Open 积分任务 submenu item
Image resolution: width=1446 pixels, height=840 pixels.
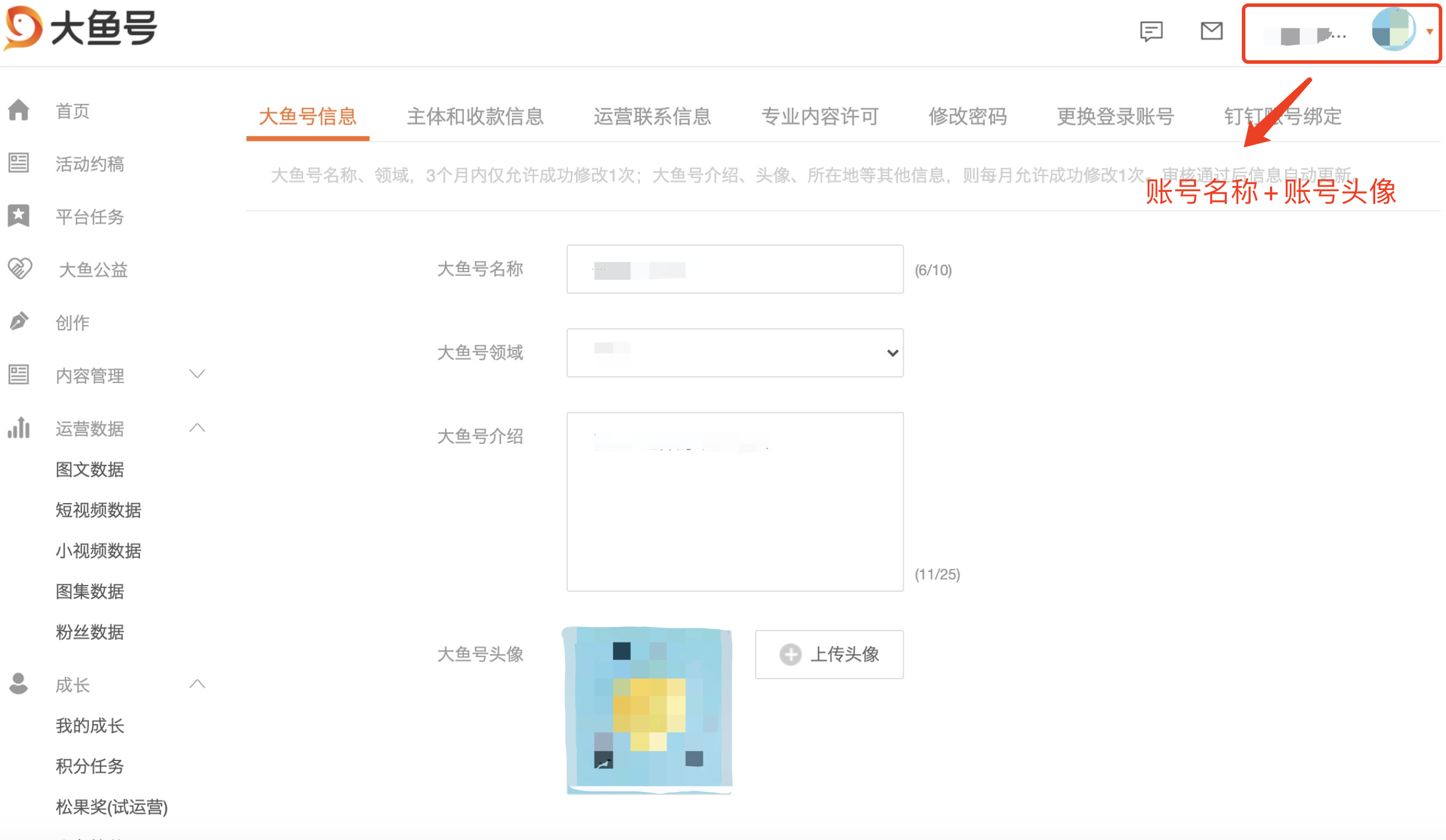[89, 766]
